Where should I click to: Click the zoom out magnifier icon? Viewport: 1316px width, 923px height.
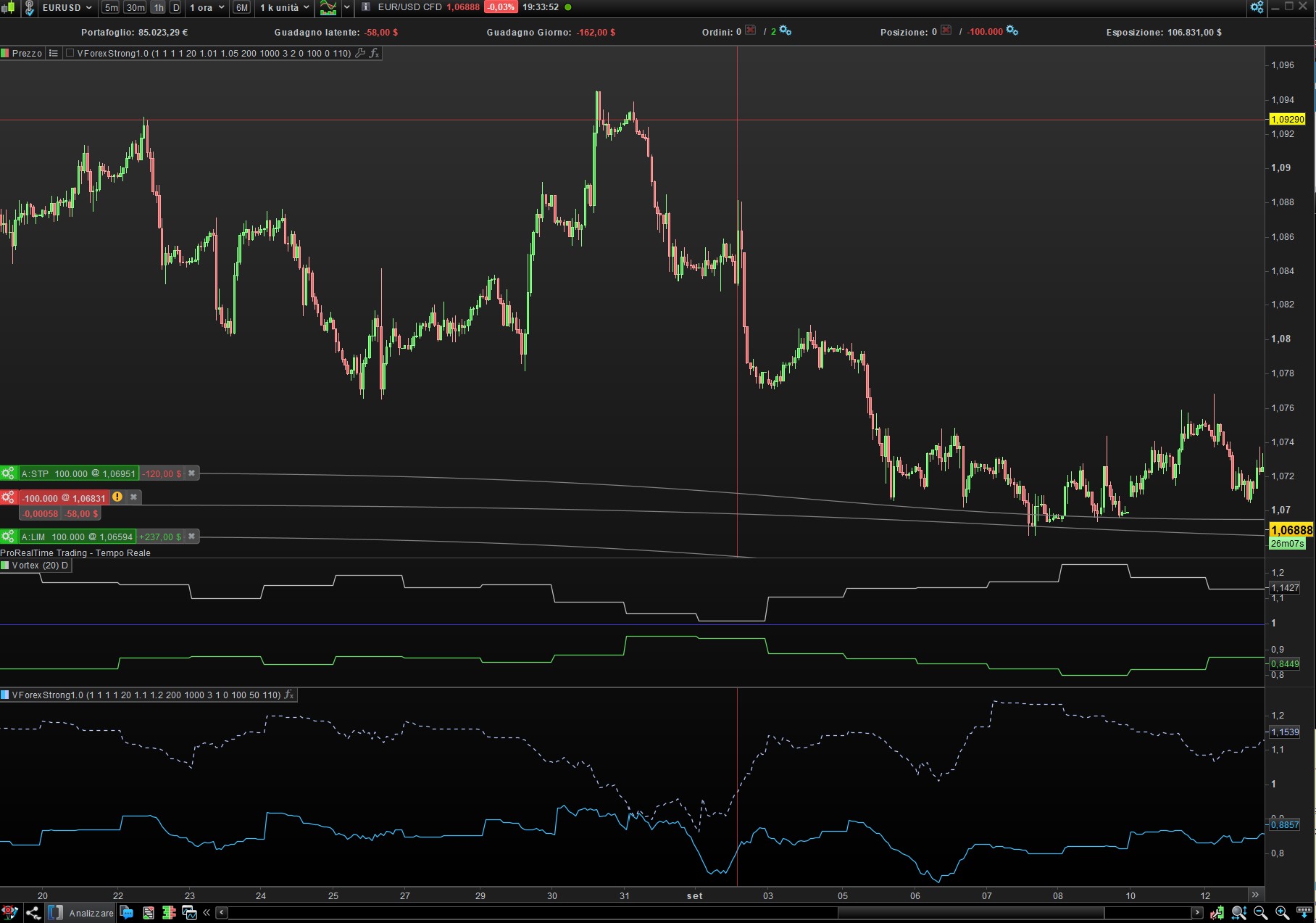(1261, 913)
